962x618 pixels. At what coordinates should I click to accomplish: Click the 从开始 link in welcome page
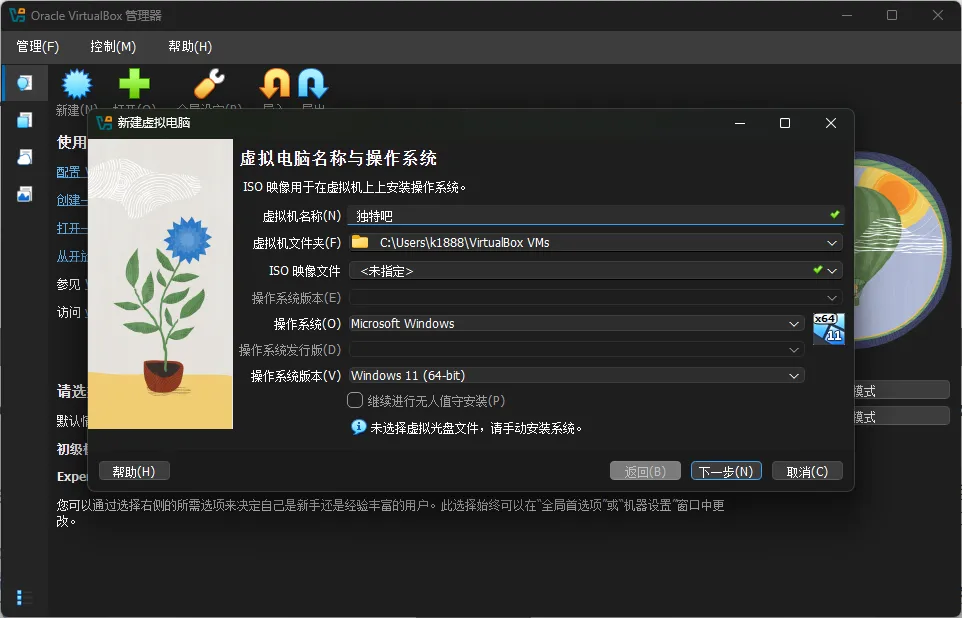pos(72,257)
